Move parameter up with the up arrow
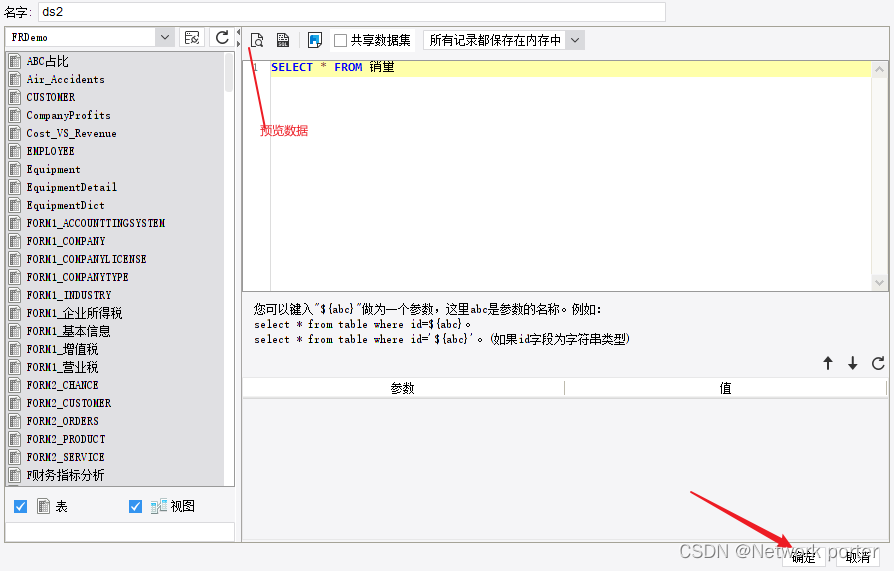The height and width of the screenshot is (571, 894). (828, 363)
